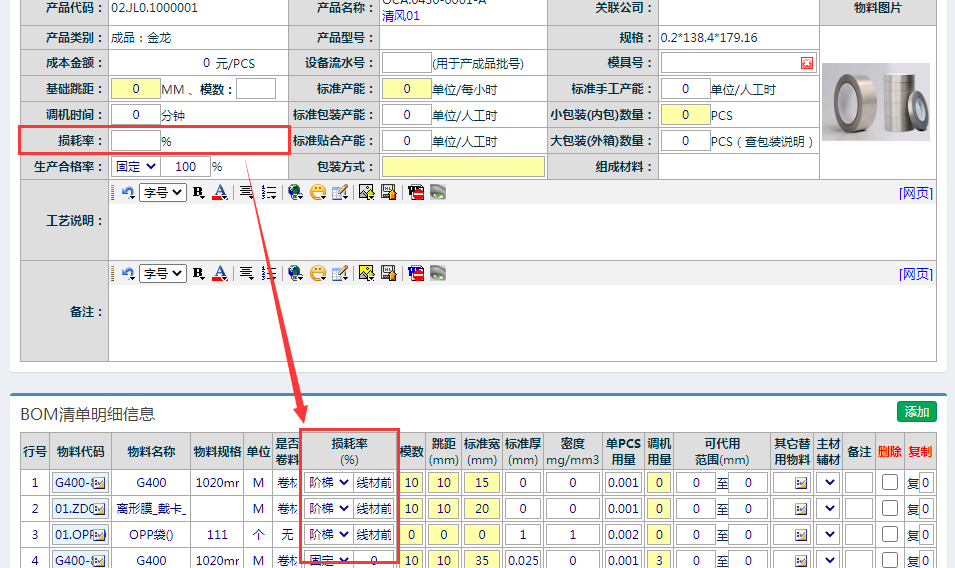Tick the delete checkbox for BOM row 1

pos(890,483)
